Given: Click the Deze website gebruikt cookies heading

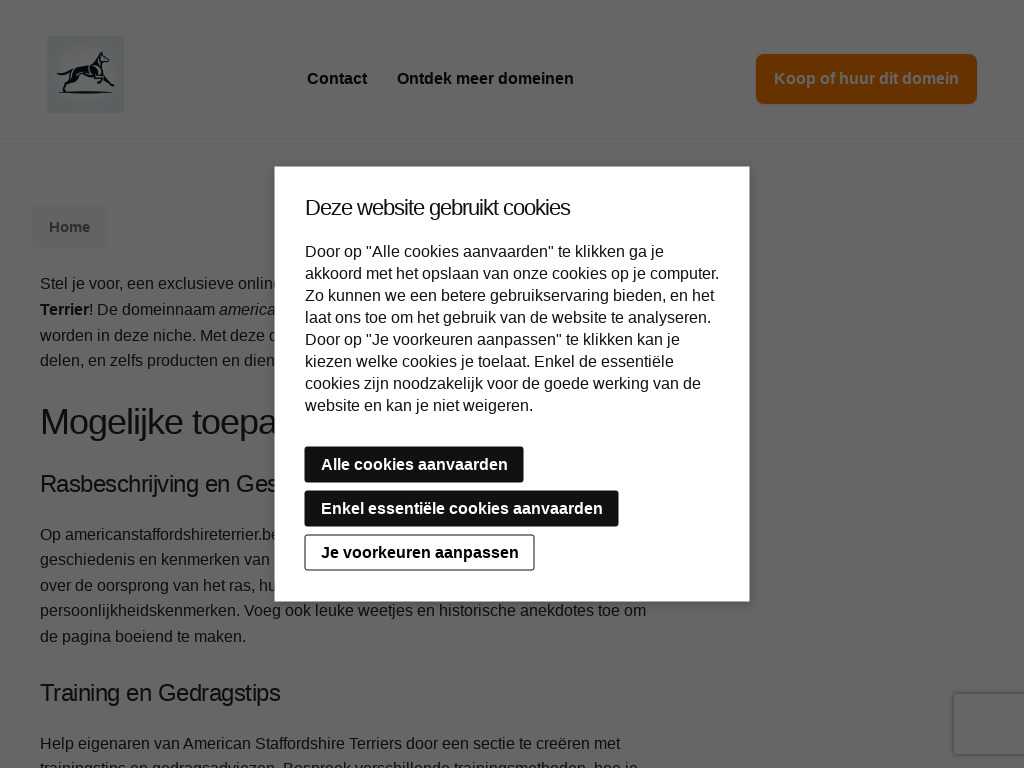Looking at the screenshot, I should [438, 208].
